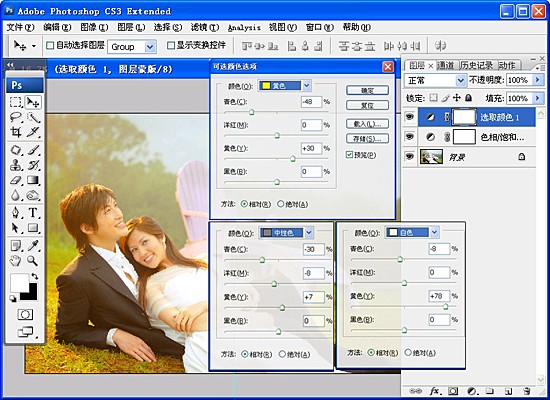550x400 pixels.
Task: Select the Eyedropper tool
Action: point(33,246)
